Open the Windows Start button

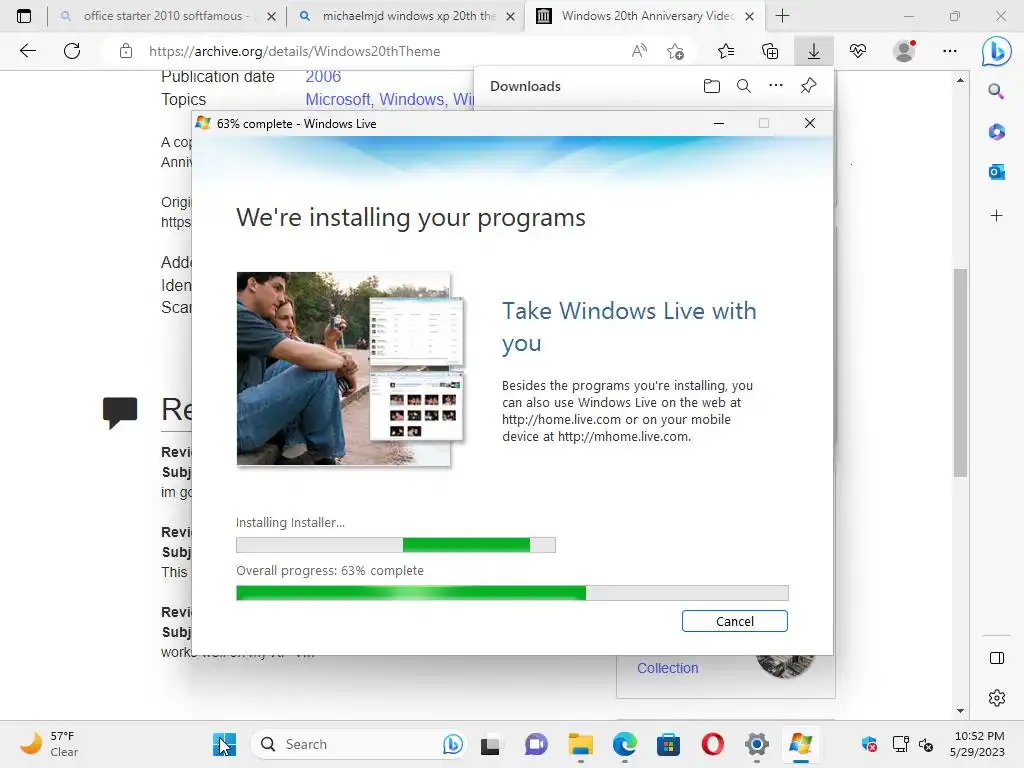point(224,744)
